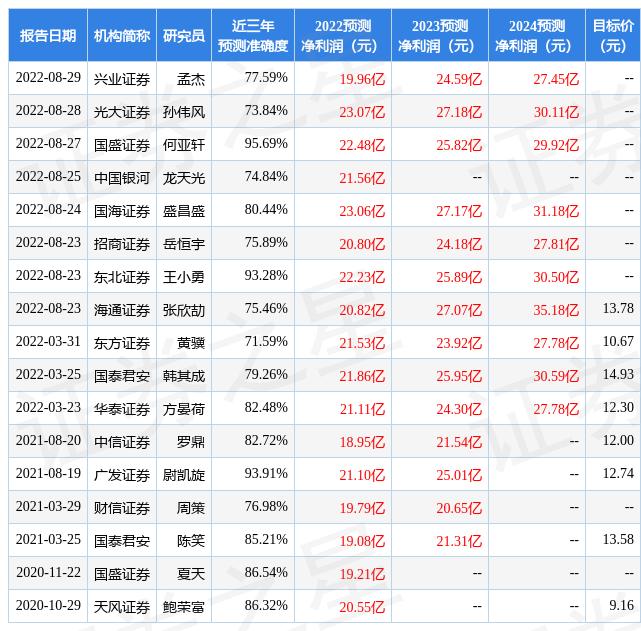641x631 pixels.
Task: Click profit value 19.21亿
Action: tap(362, 574)
